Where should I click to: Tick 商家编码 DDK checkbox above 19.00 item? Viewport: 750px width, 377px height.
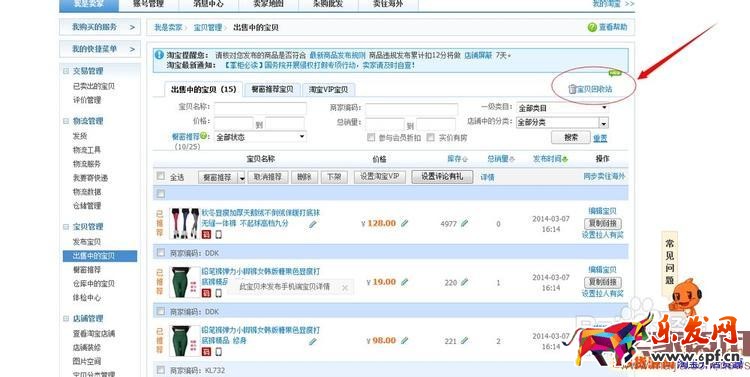point(161,252)
